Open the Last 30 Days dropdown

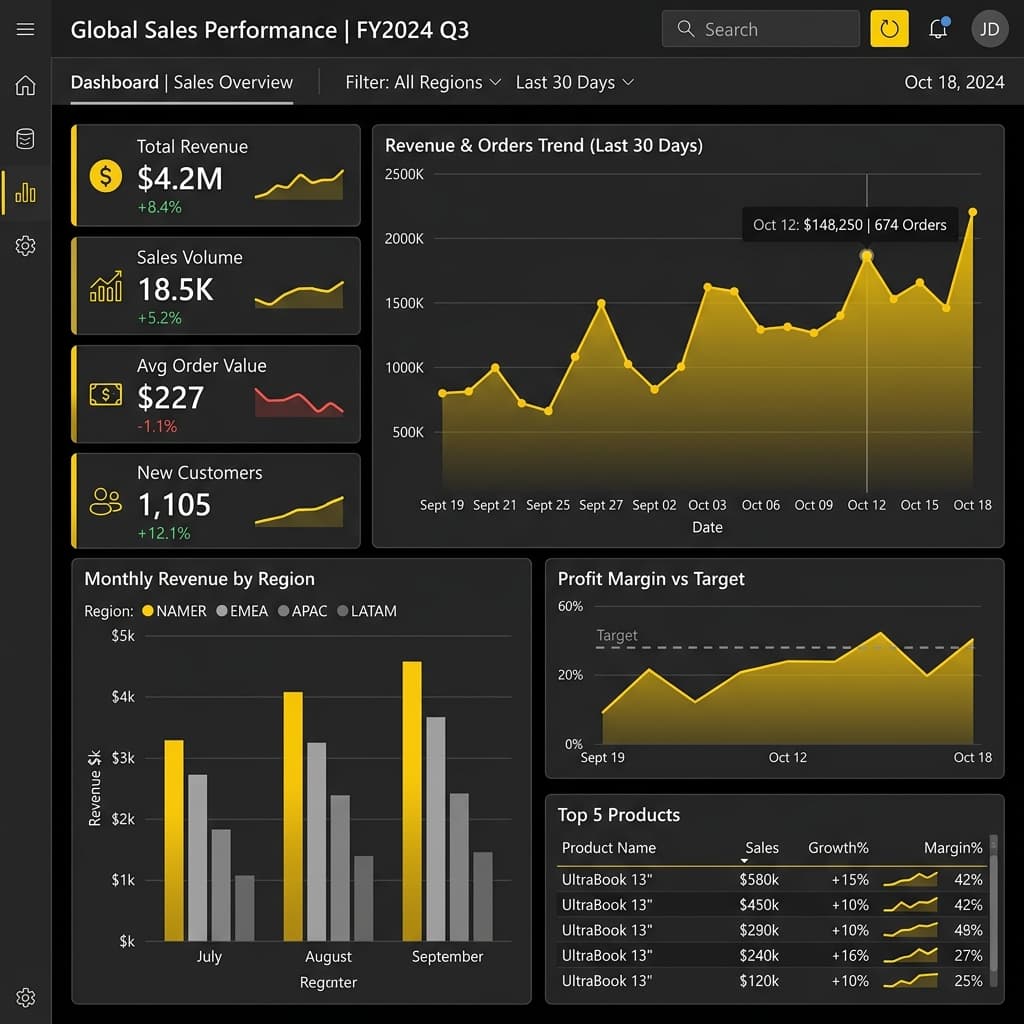575,82
